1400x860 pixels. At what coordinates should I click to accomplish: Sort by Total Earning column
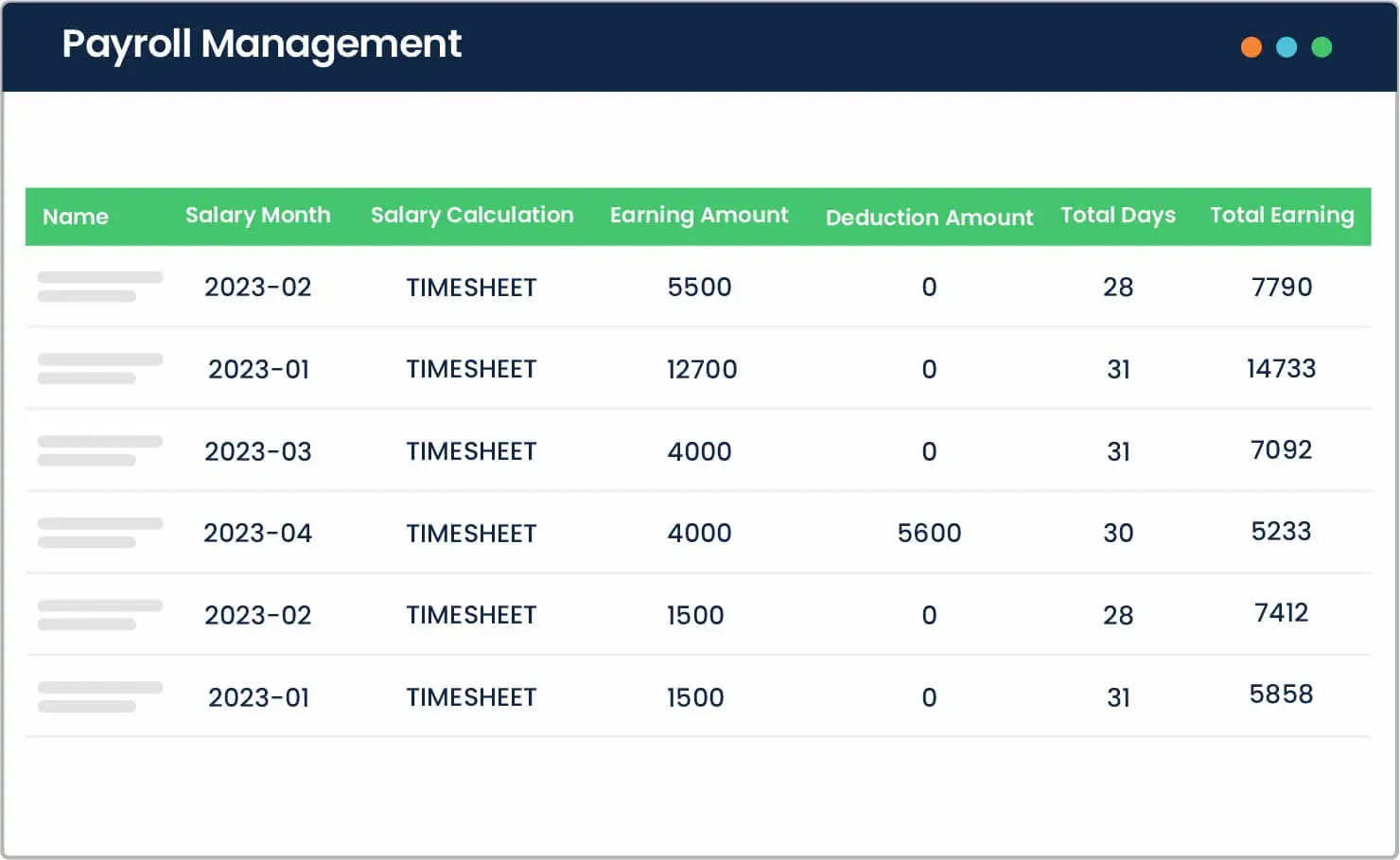click(1282, 216)
